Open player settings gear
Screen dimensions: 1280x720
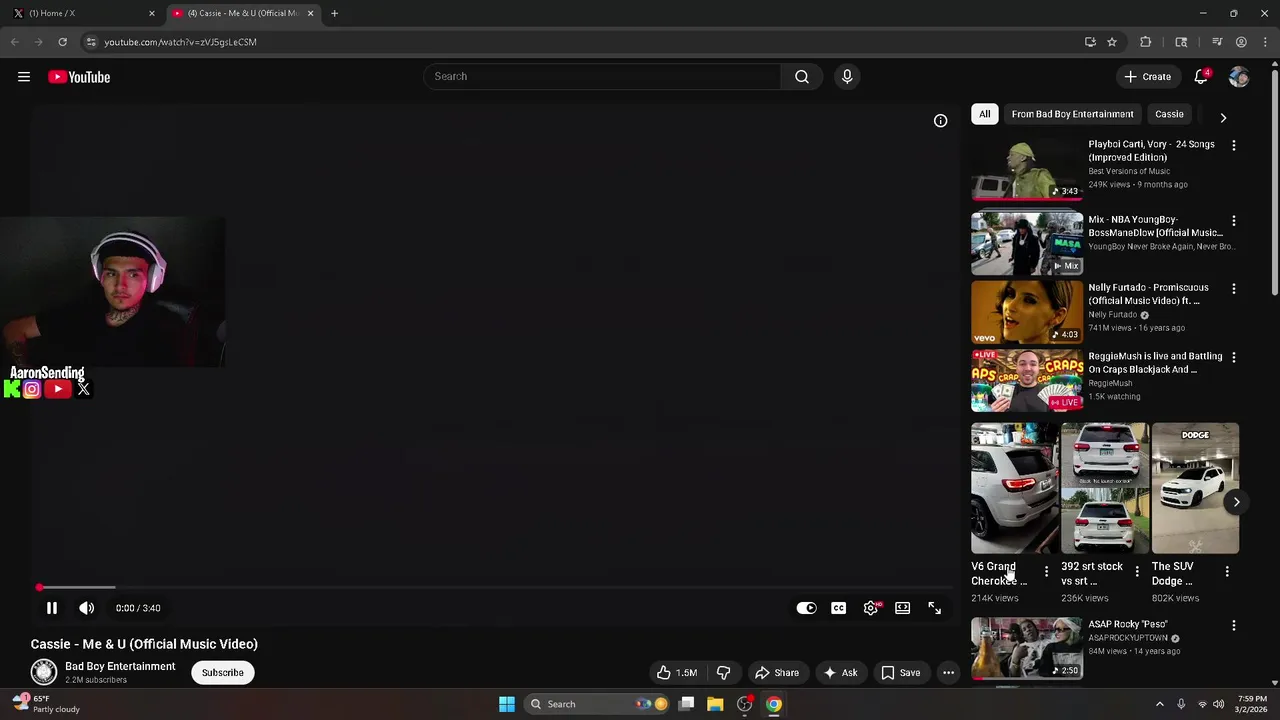[x=871, y=608]
